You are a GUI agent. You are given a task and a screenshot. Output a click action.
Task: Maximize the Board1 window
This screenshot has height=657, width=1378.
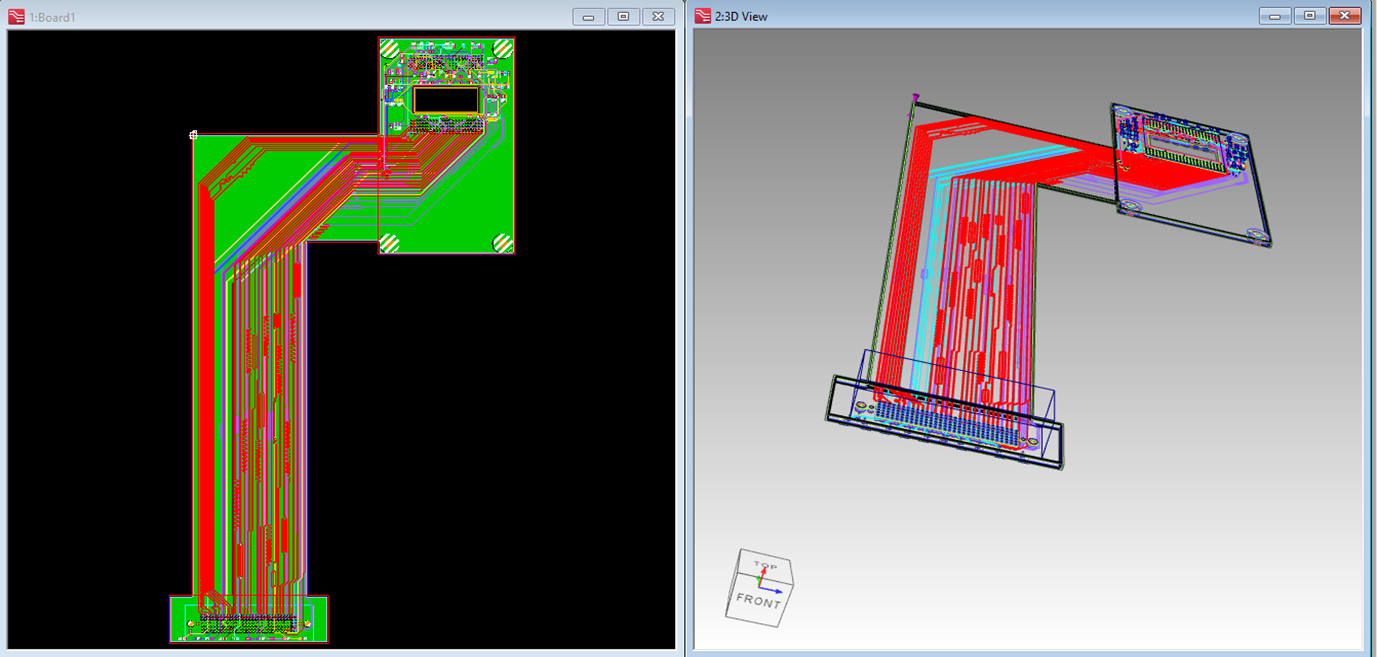623,16
